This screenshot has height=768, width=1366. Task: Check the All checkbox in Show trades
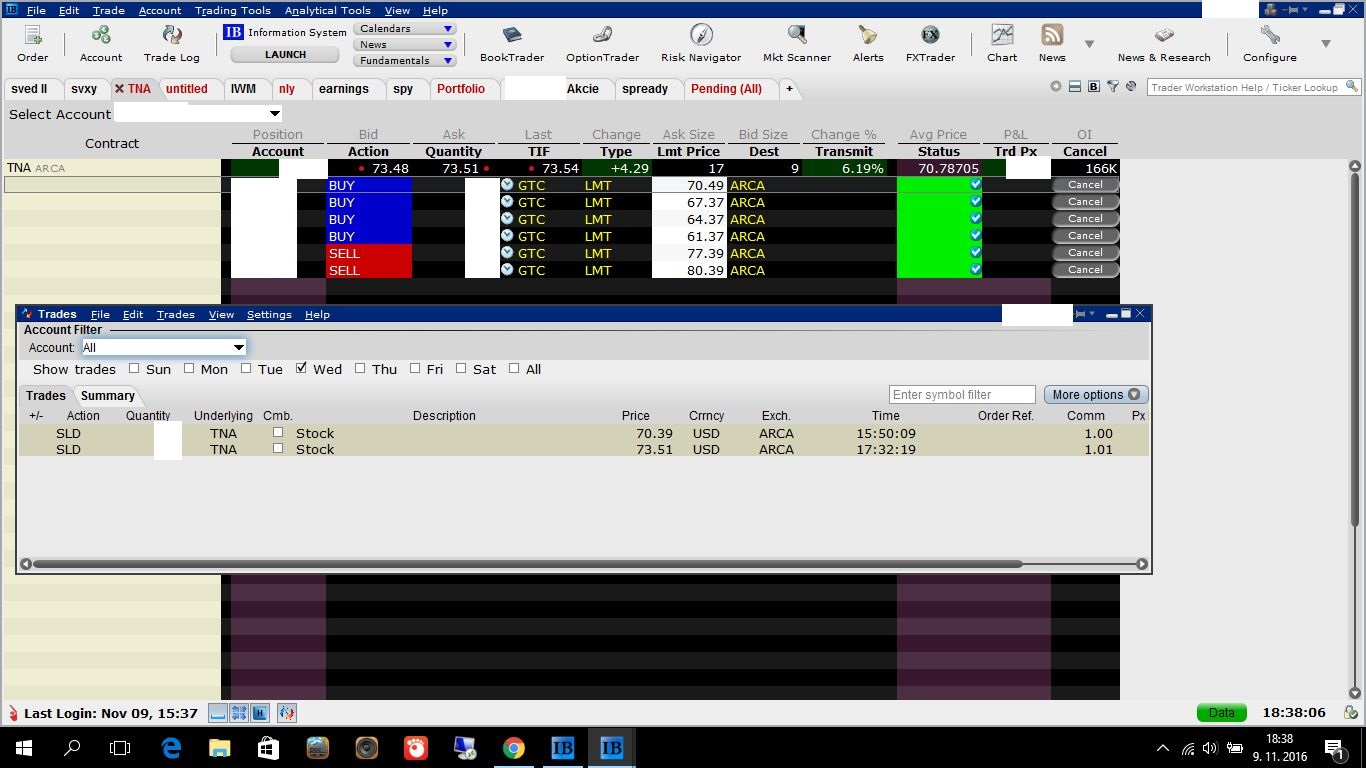(514, 369)
